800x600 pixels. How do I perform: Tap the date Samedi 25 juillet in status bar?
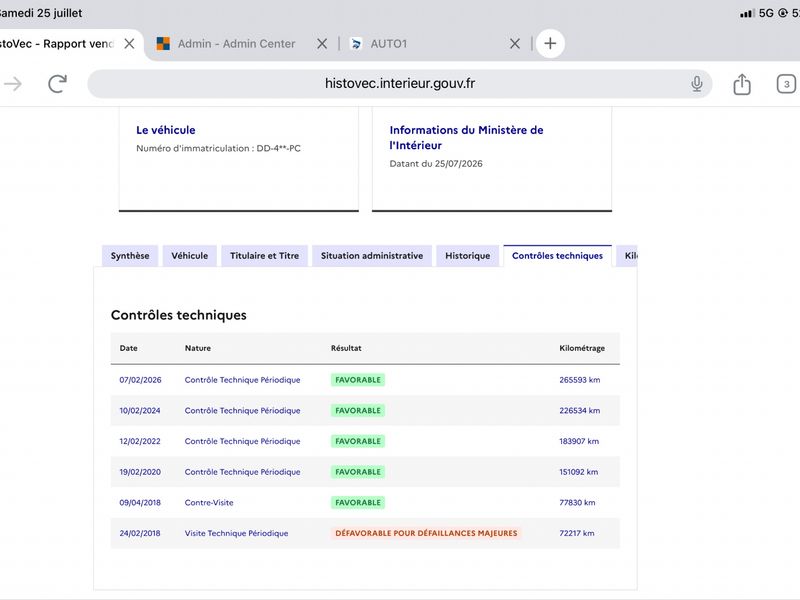[41, 13]
